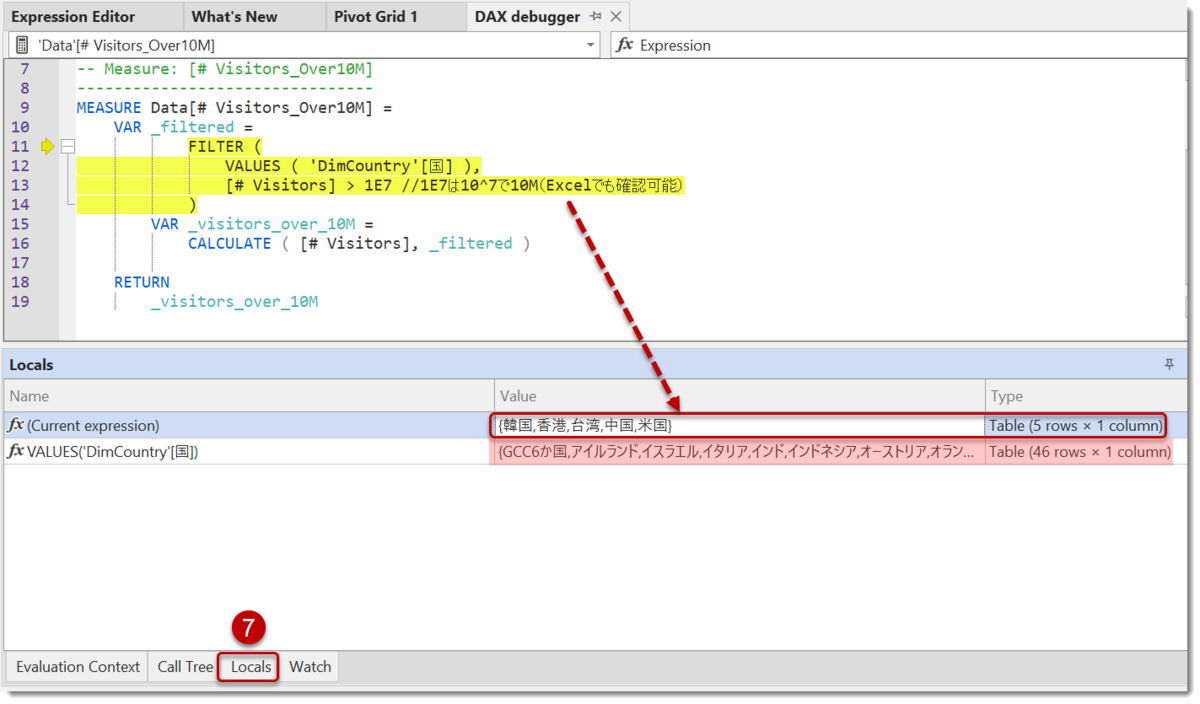The image size is (1200, 704).
Task: Click the value starting with GCC6か国
Action: pos(738,452)
